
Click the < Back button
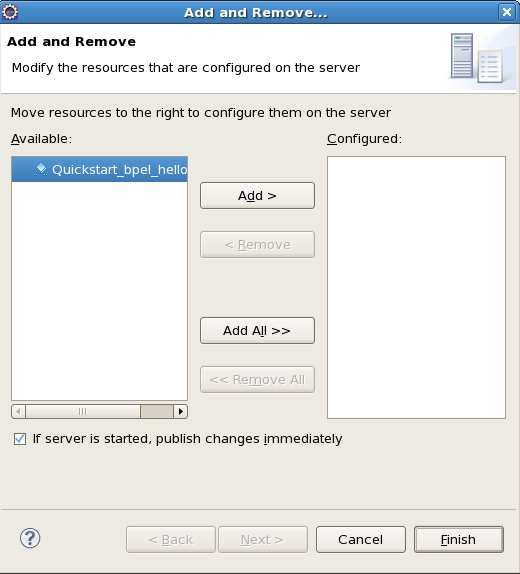coord(171,540)
